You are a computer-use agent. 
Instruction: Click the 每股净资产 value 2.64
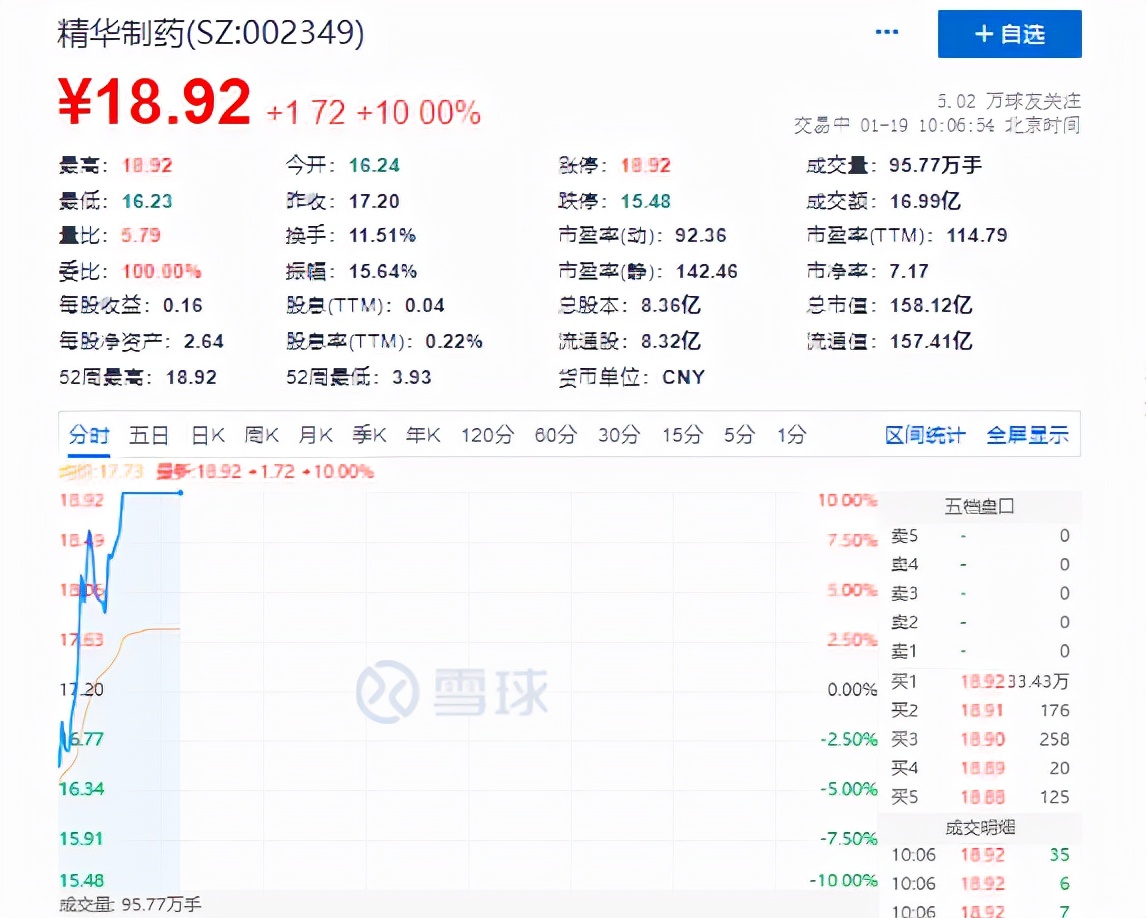pos(204,341)
